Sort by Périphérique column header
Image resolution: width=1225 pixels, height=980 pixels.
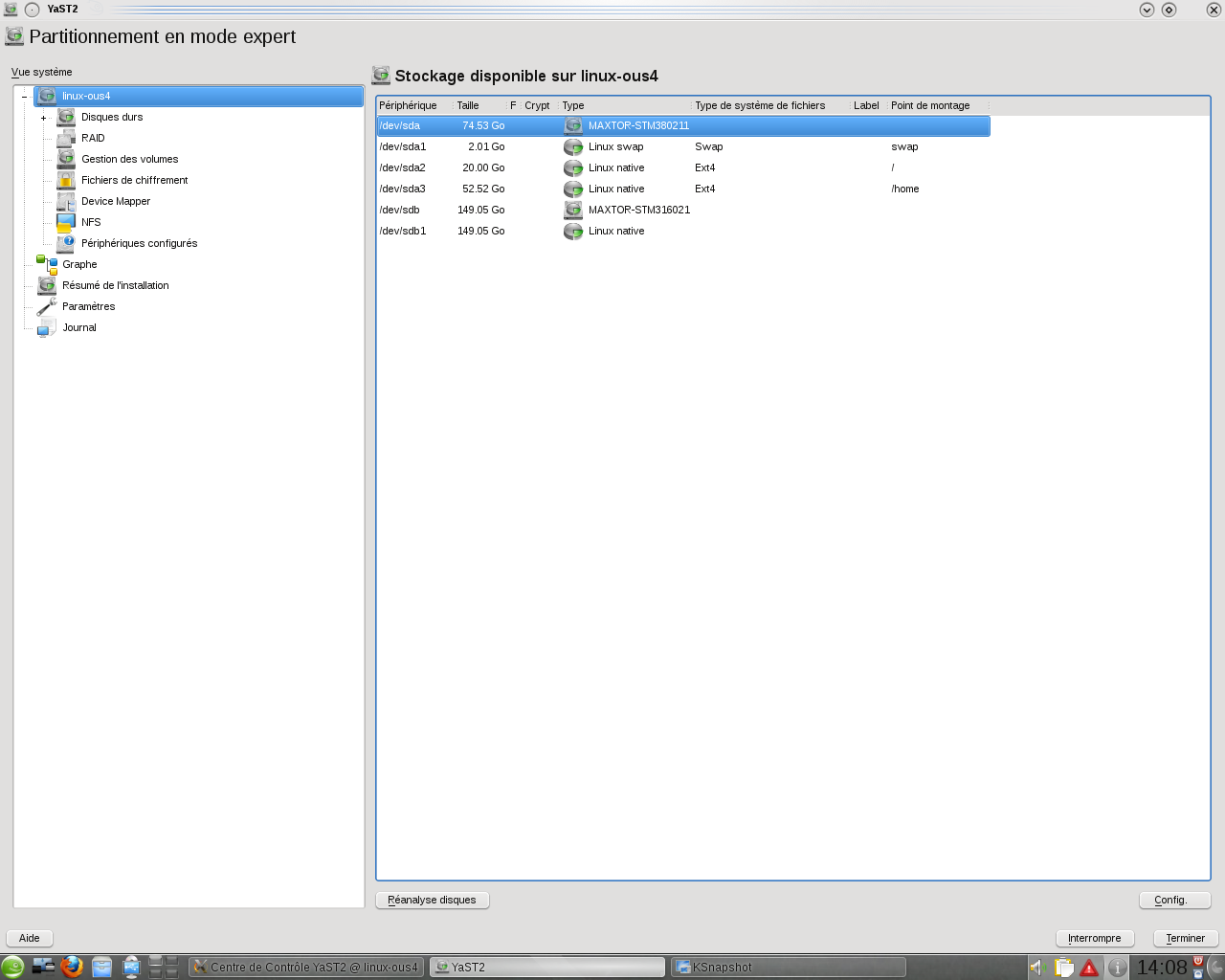[x=415, y=105]
